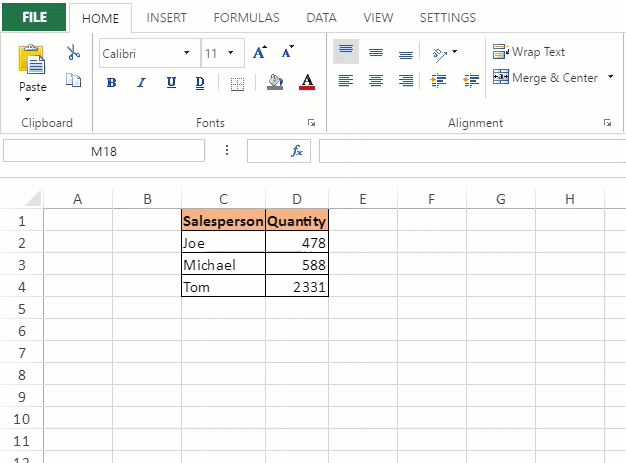Click the Name Box showing M18
626x463 pixels.
[104, 151]
